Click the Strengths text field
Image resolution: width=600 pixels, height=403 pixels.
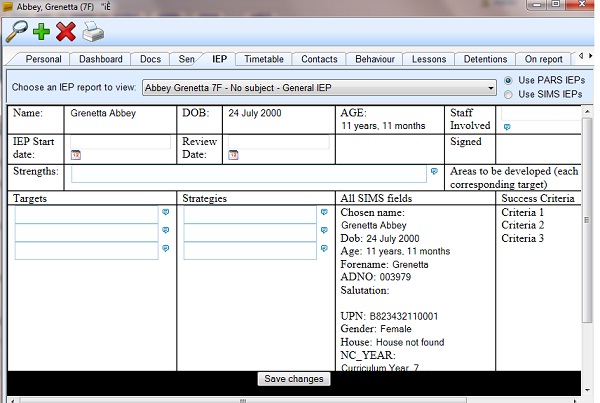[x=249, y=175]
